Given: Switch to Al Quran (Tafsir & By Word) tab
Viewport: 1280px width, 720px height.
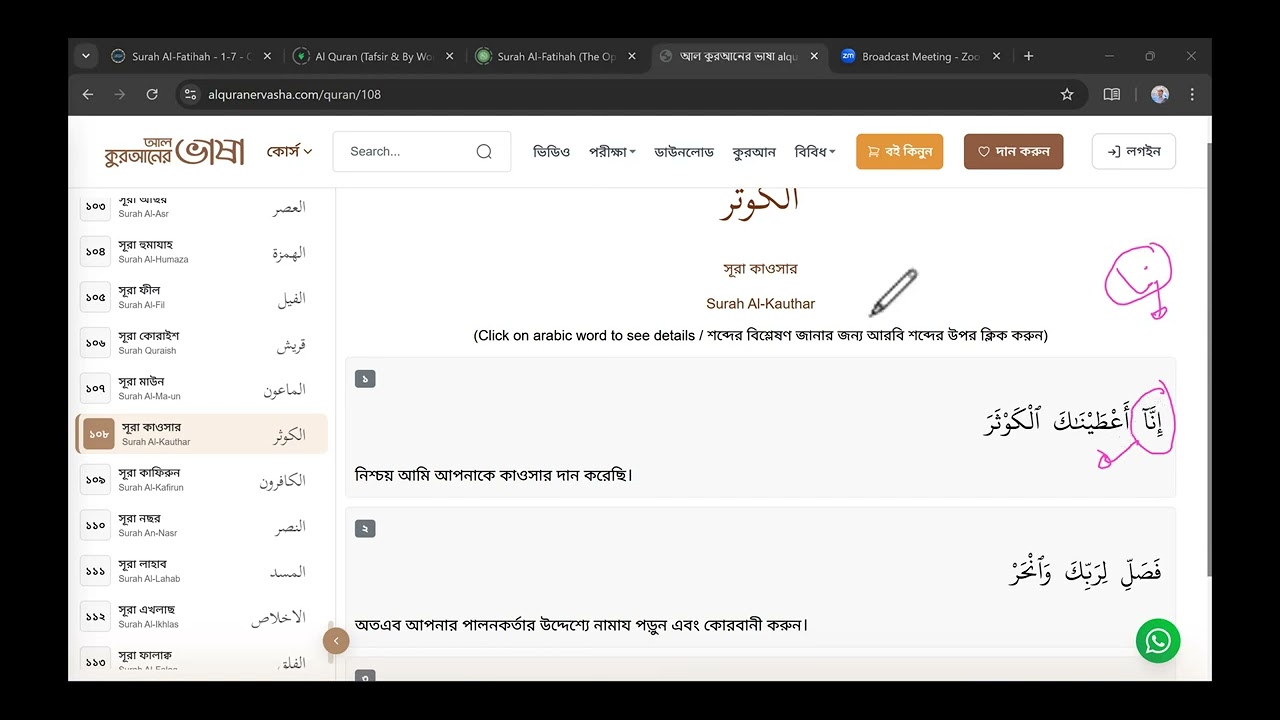Looking at the screenshot, I should (372, 57).
